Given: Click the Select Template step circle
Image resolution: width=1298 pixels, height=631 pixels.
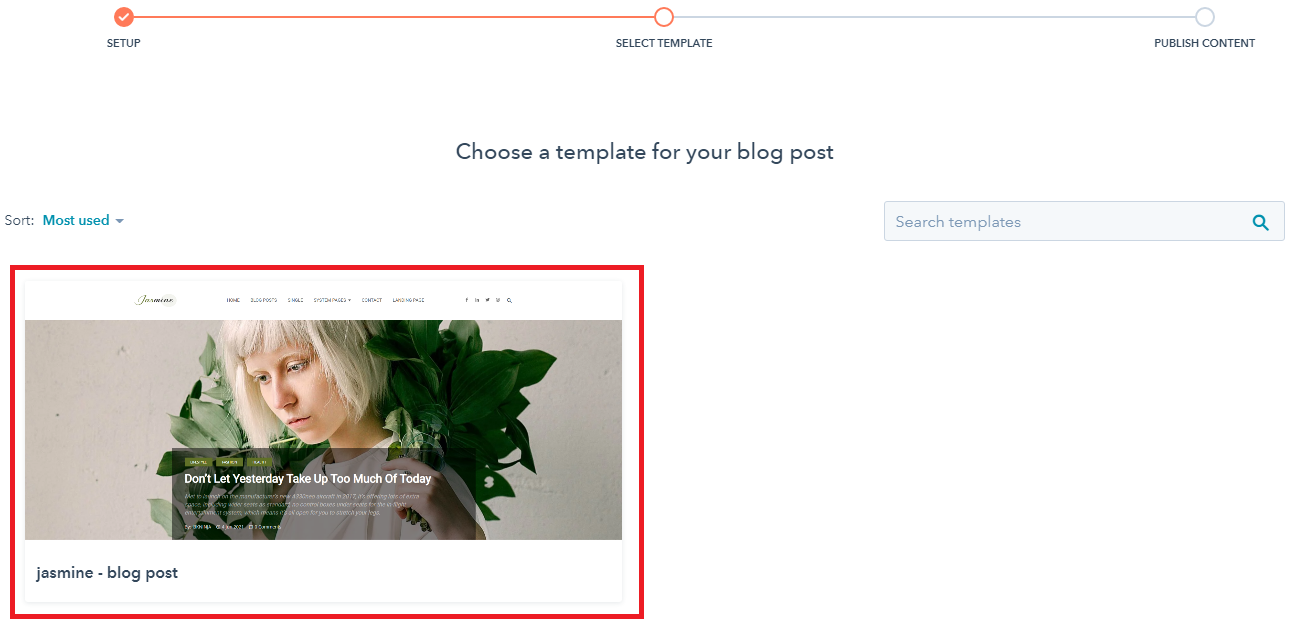Looking at the screenshot, I should point(664,17).
